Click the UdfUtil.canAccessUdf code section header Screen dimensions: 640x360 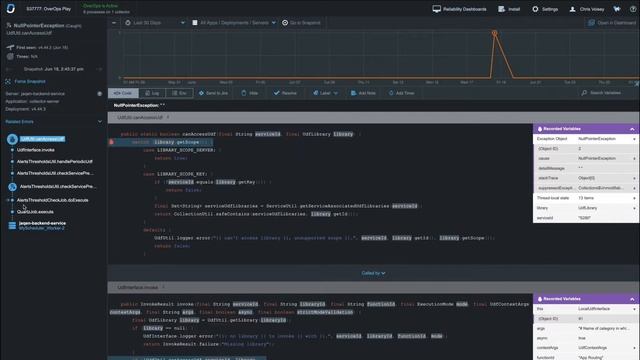pos(320,118)
